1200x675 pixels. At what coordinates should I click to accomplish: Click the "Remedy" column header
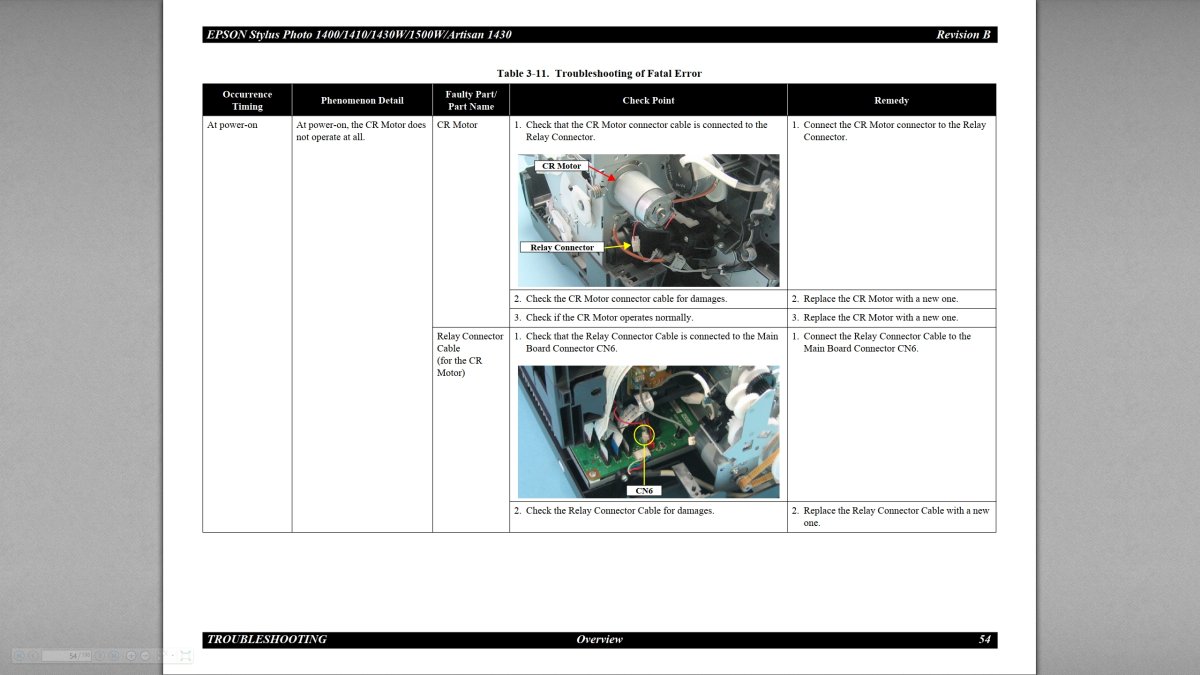[x=891, y=100]
